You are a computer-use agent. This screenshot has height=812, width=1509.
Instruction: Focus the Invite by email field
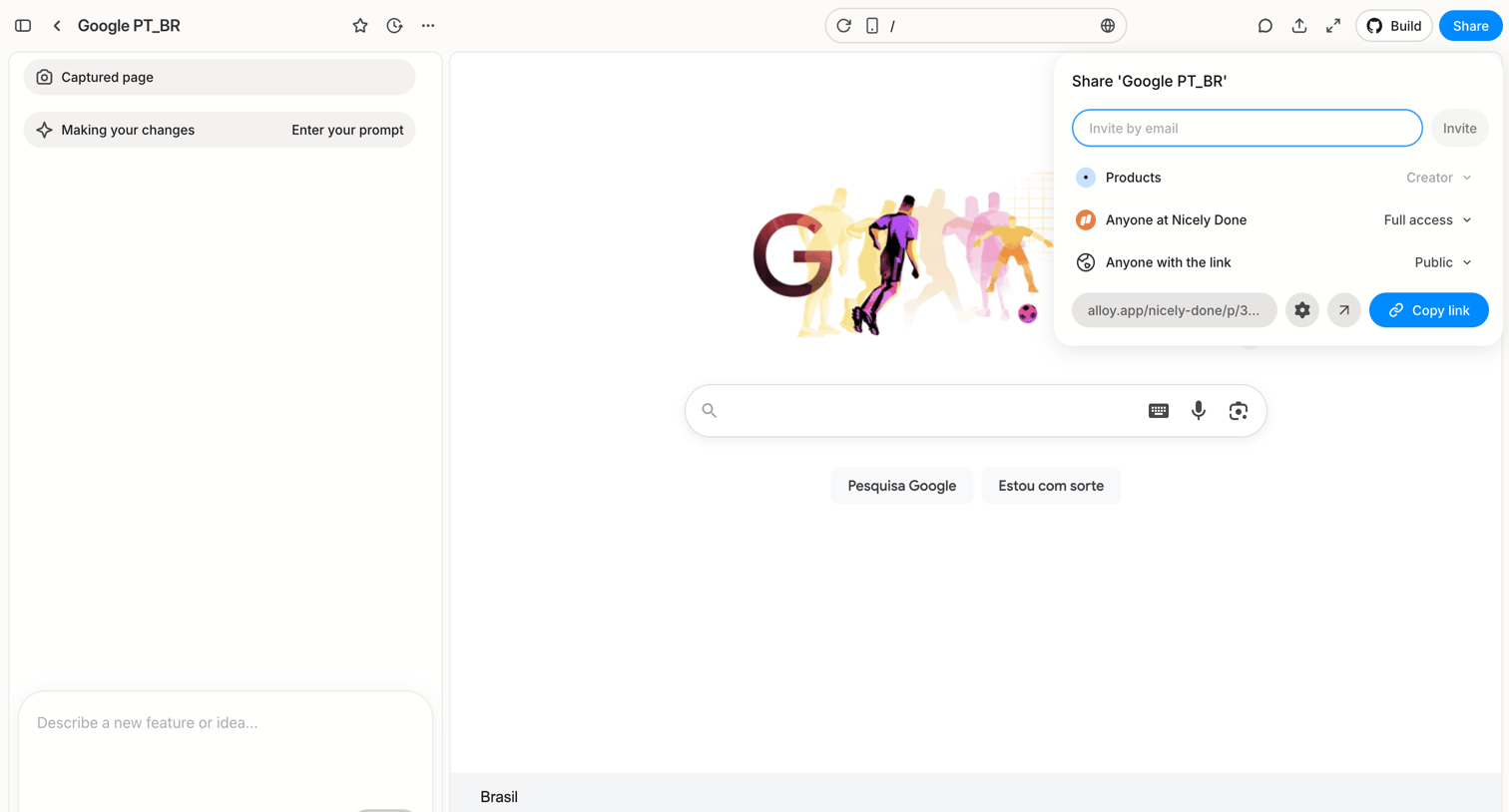click(x=1247, y=128)
